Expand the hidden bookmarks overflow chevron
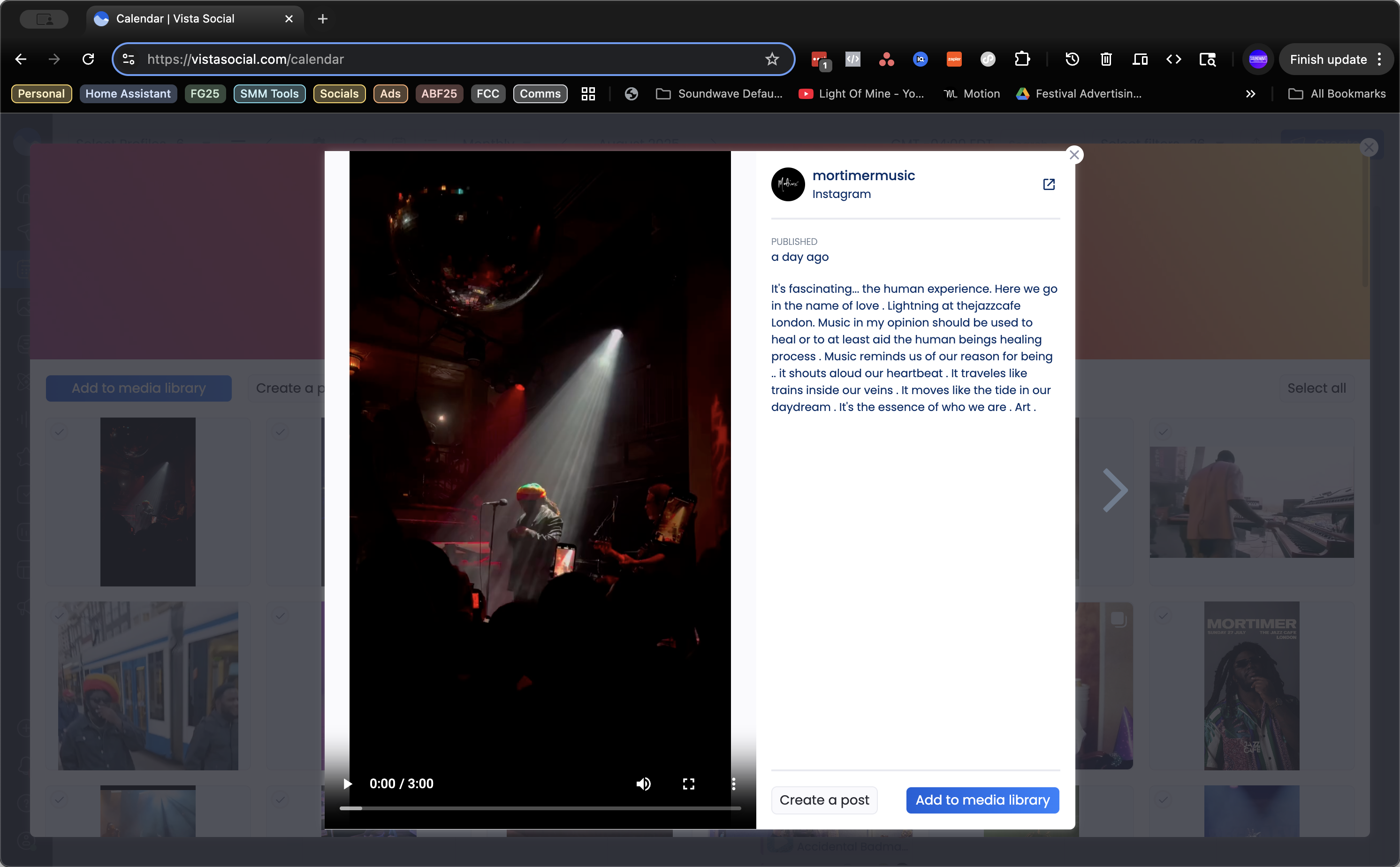Viewport: 1400px width, 867px height. click(1250, 93)
